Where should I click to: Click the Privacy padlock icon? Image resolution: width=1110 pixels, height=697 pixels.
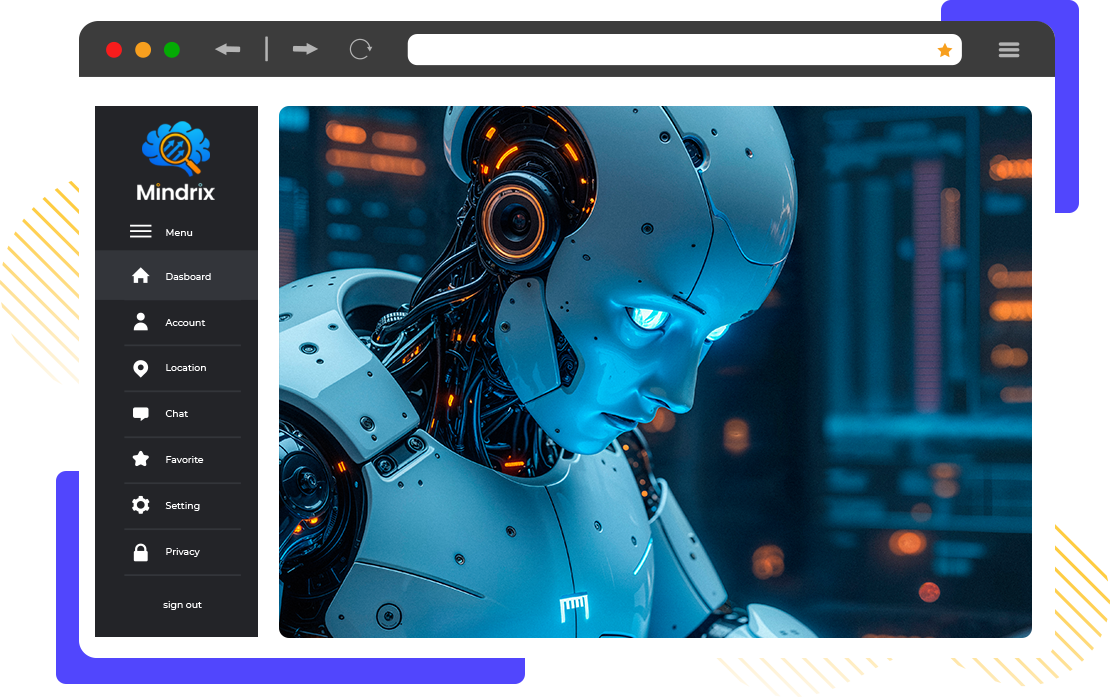pos(141,551)
